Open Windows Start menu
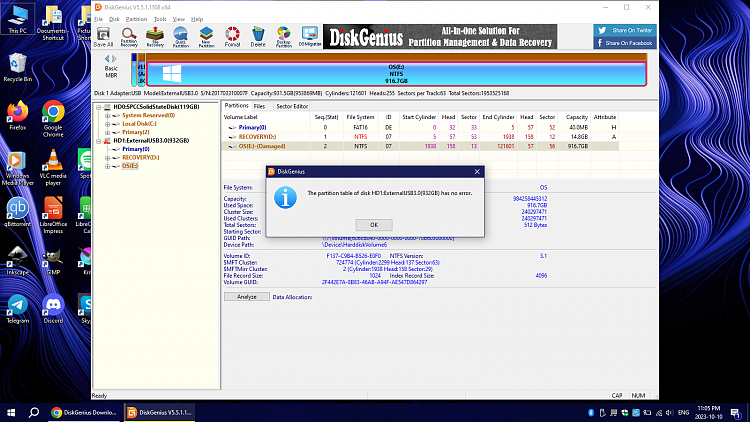This screenshot has width=750, height=422. pyautogui.click(x=11, y=412)
